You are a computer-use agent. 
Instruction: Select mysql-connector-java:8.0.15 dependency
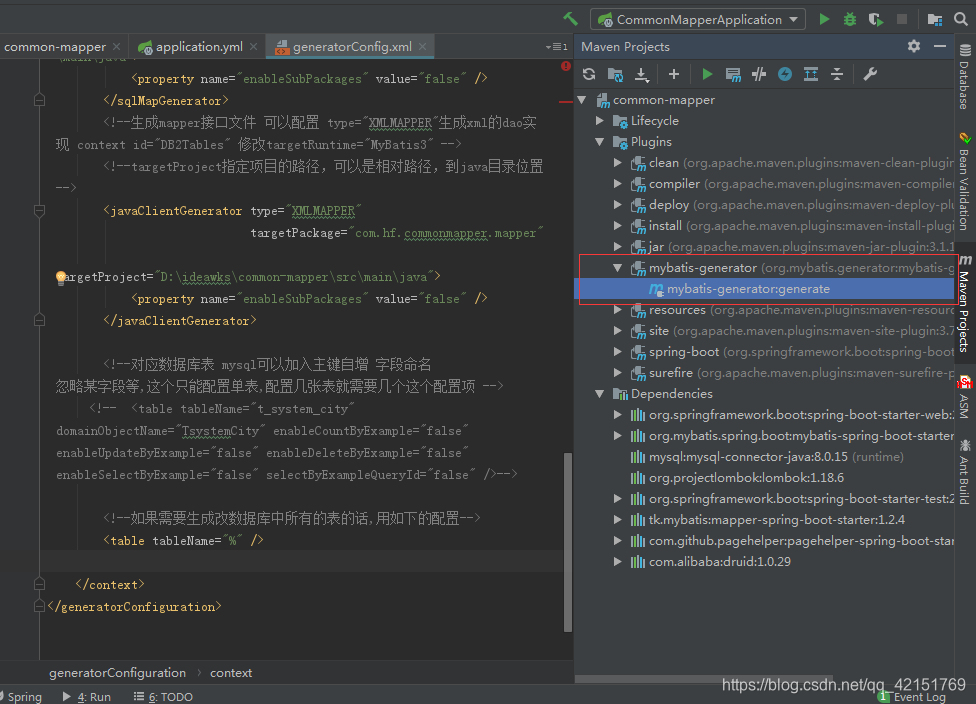point(764,457)
